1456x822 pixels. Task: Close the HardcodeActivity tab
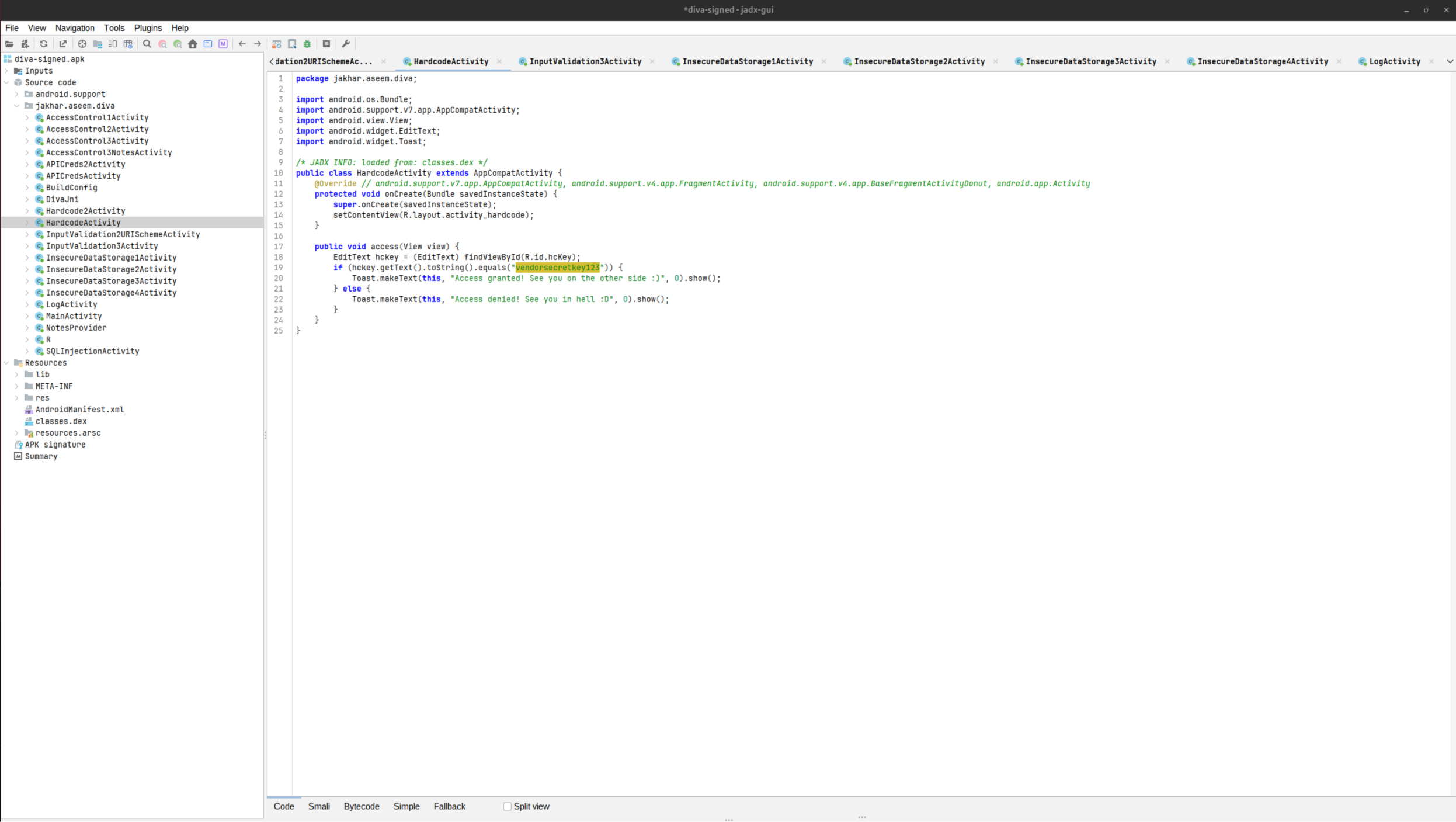click(499, 61)
